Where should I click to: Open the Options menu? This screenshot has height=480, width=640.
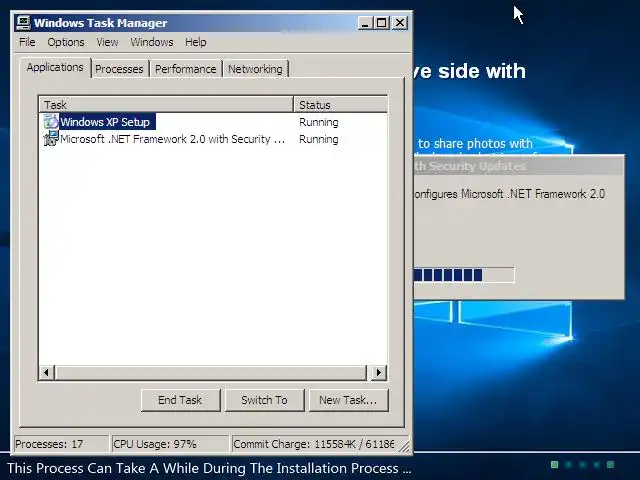(x=66, y=42)
